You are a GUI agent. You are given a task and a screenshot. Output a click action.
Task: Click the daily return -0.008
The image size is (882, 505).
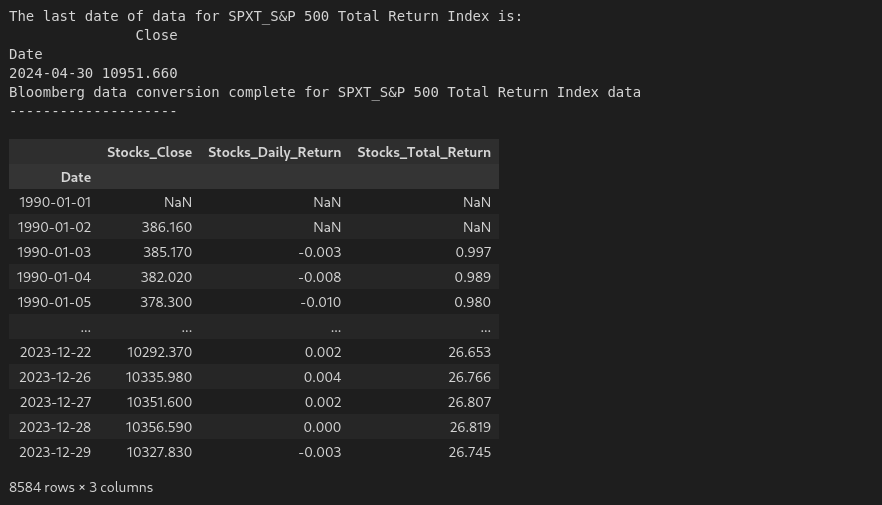[x=320, y=277]
